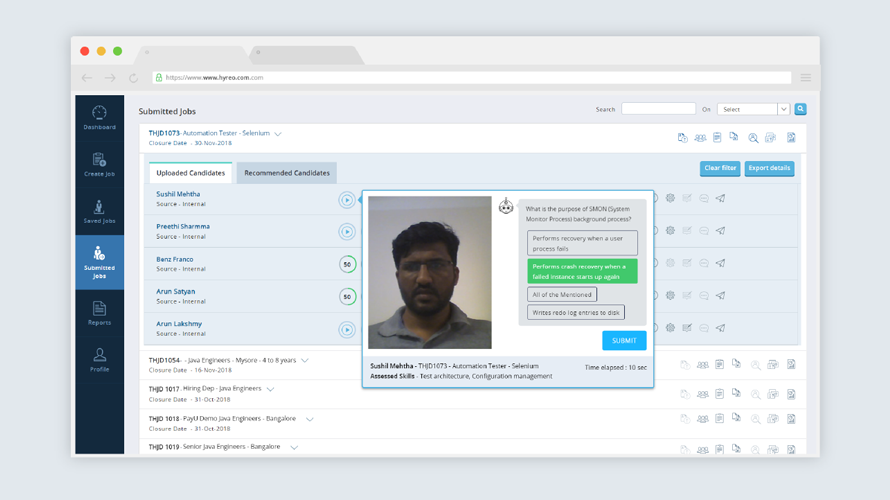The width and height of the screenshot is (890, 500).
Task: Select answer 'Writes redo log entries to disk'
Action: coord(576,313)
